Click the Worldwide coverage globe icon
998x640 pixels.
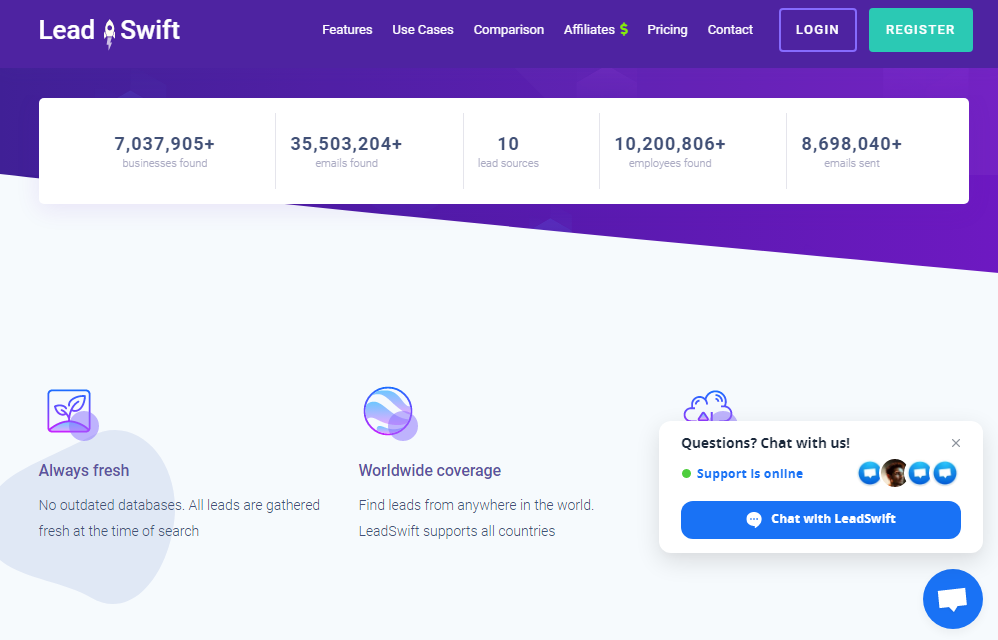390,413
